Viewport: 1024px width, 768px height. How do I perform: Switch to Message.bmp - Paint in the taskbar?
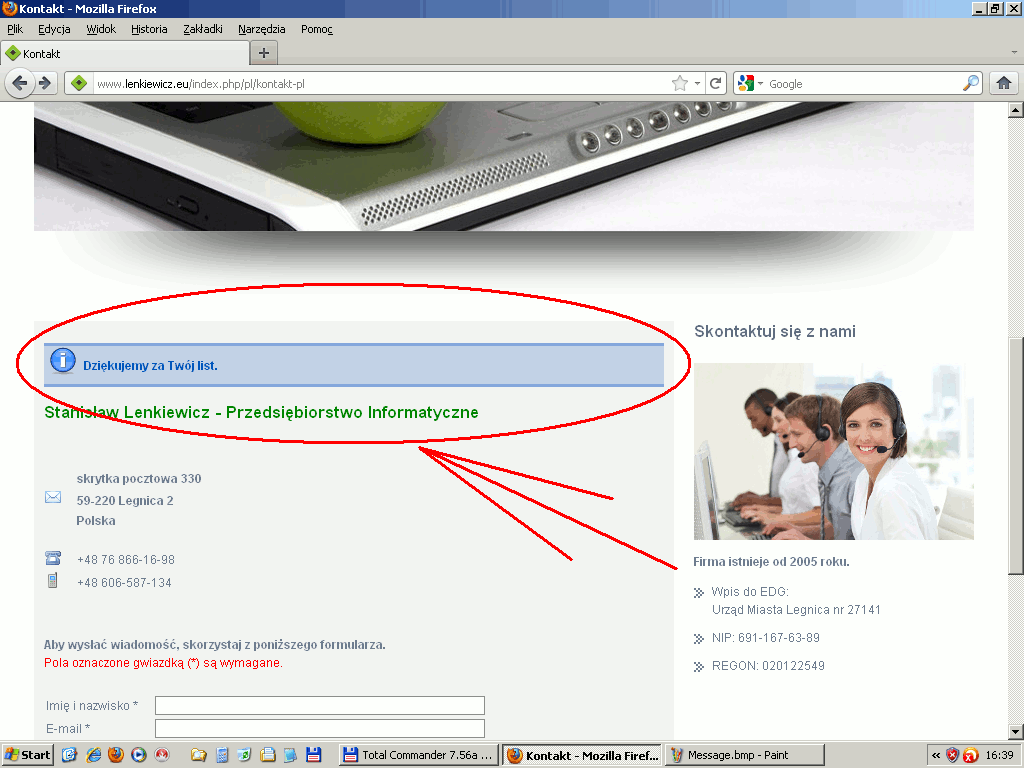click(x=744, y=755)
